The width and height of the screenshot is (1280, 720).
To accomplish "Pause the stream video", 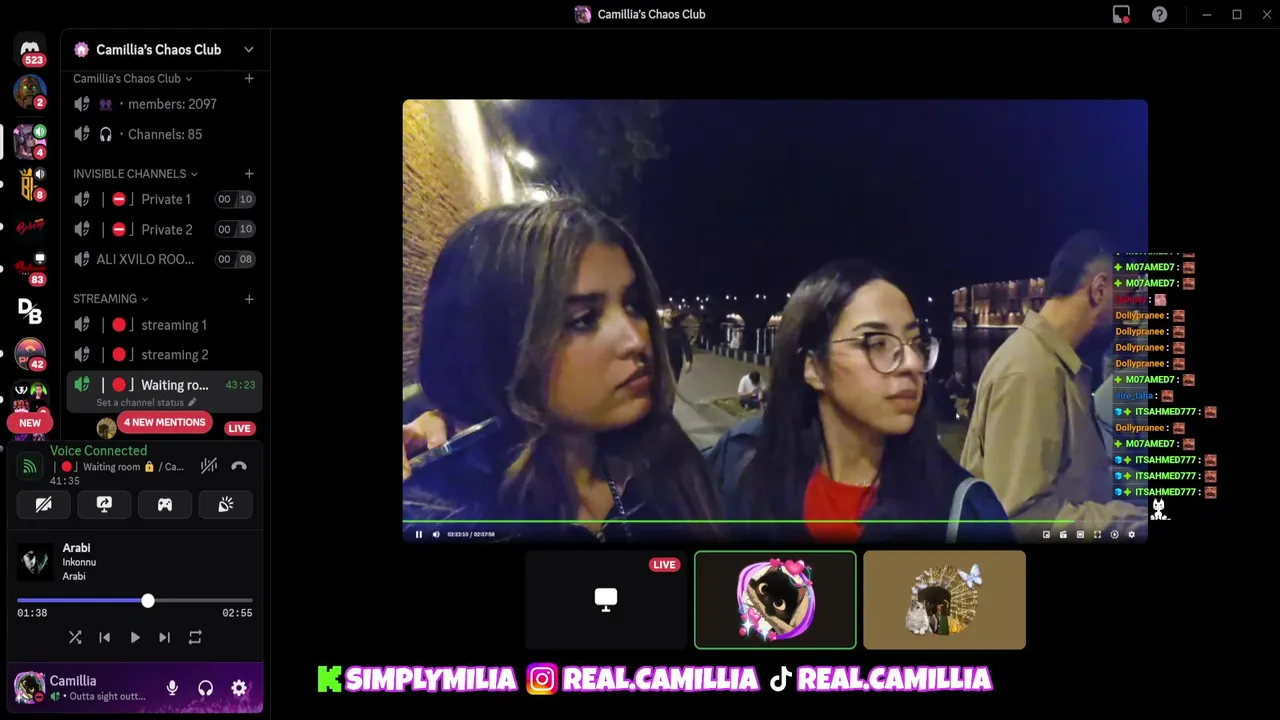I will (x=418, y=534).
